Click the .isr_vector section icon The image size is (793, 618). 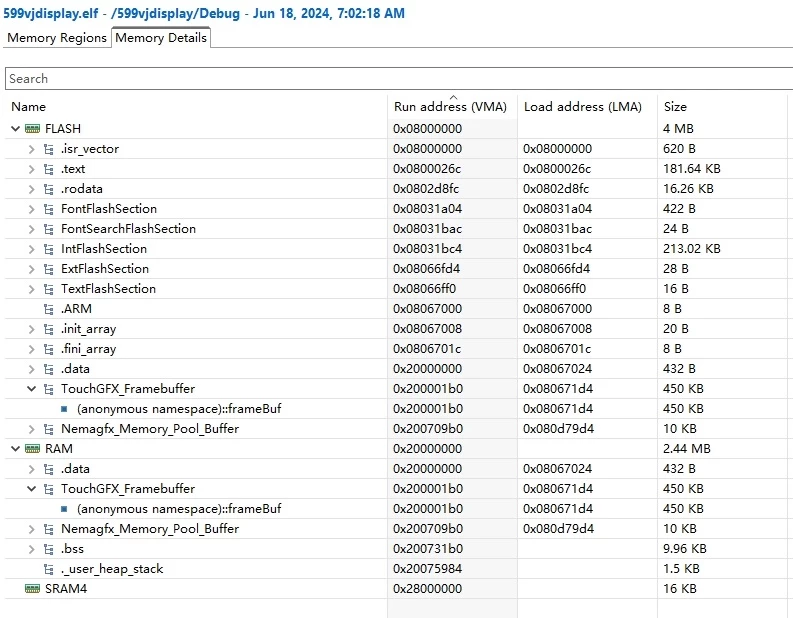(49, 149)
